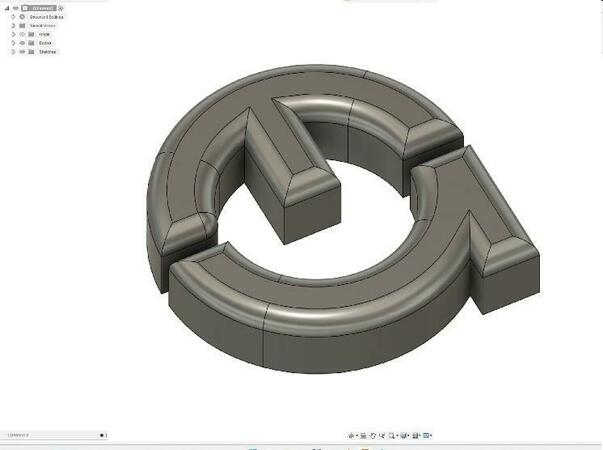This screenshot has height=450, width=603.
Task: Expand the Bodies folder
Action: pos(13,43)
